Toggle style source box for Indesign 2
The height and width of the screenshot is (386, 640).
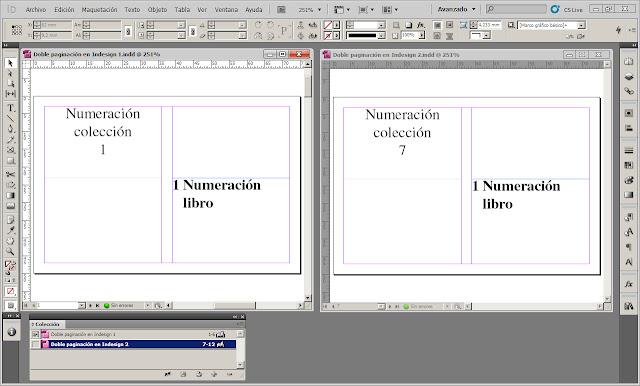pyautogui.click(x=36, y=344)
